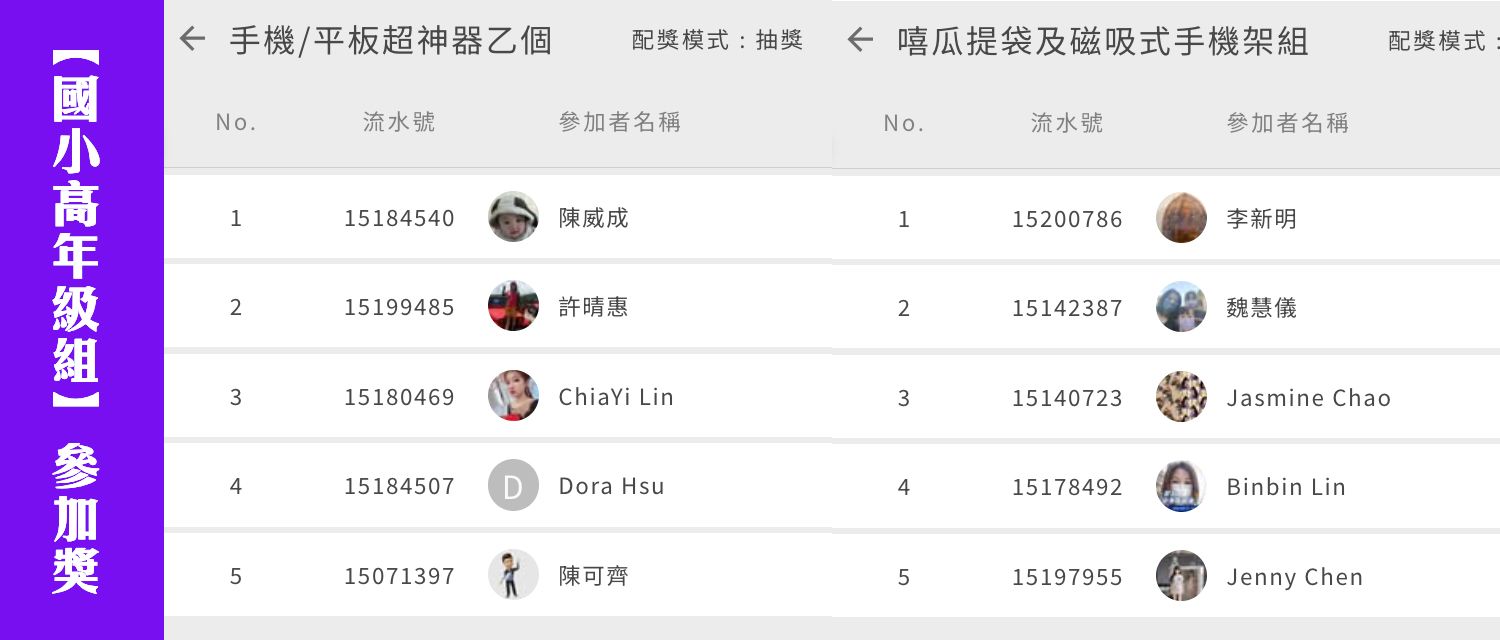
Task: Click serial number 15184540
Action: pyautogui.click(x=399, y=218)
